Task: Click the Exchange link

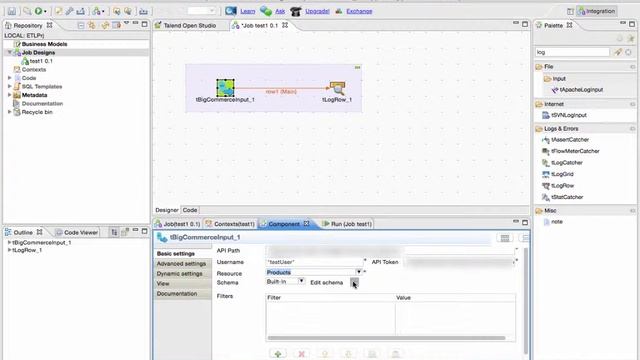Action: tap(359, 11)
